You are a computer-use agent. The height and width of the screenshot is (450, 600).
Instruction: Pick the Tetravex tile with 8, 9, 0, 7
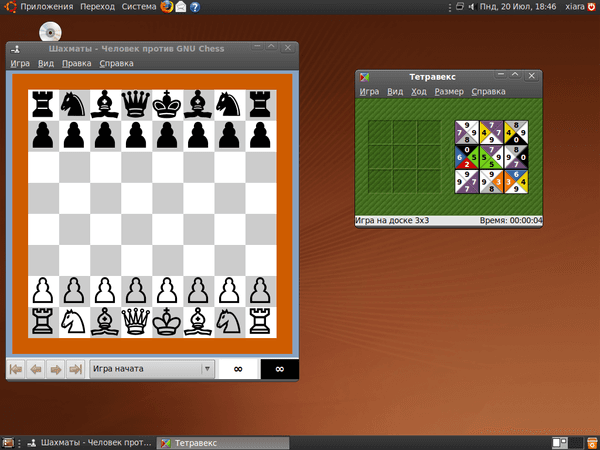516,157
